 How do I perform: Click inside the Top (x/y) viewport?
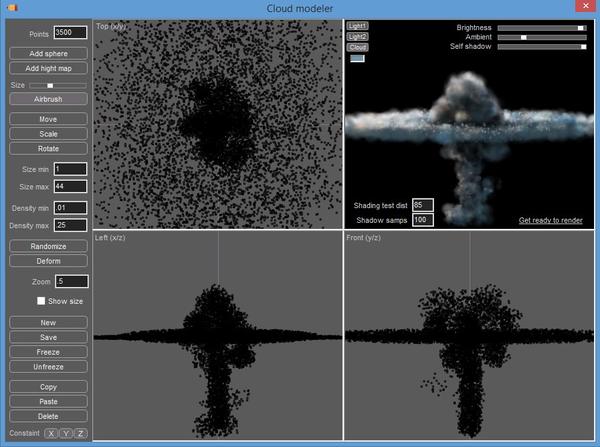218,124
